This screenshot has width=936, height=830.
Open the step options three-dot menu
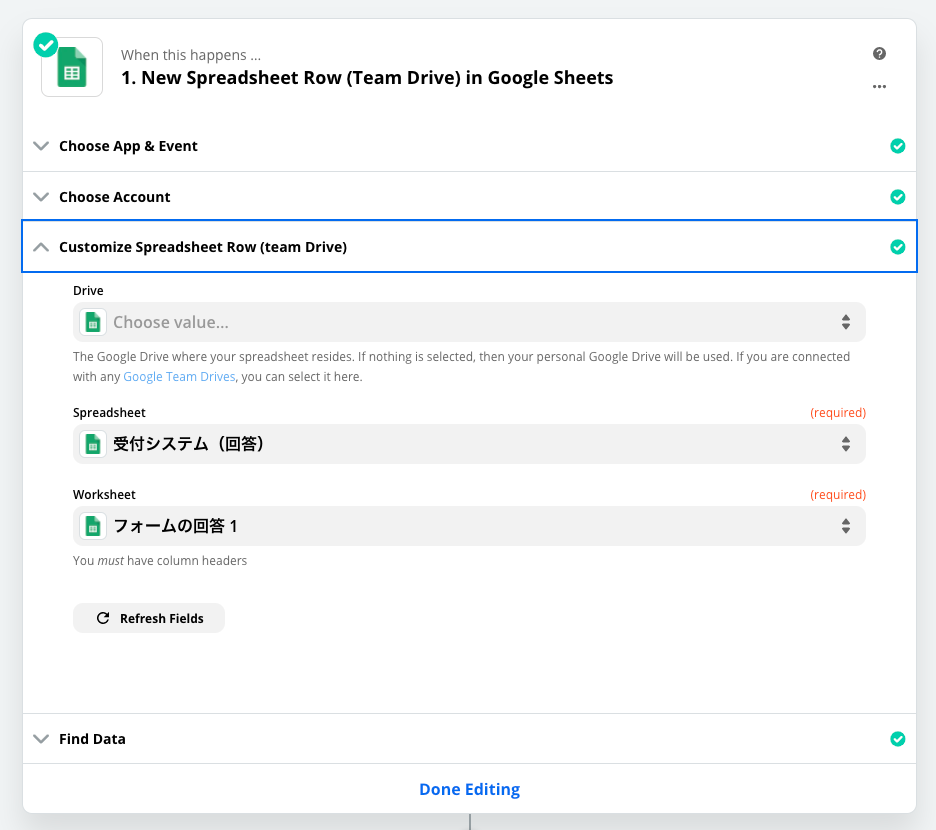coord(879,87)
